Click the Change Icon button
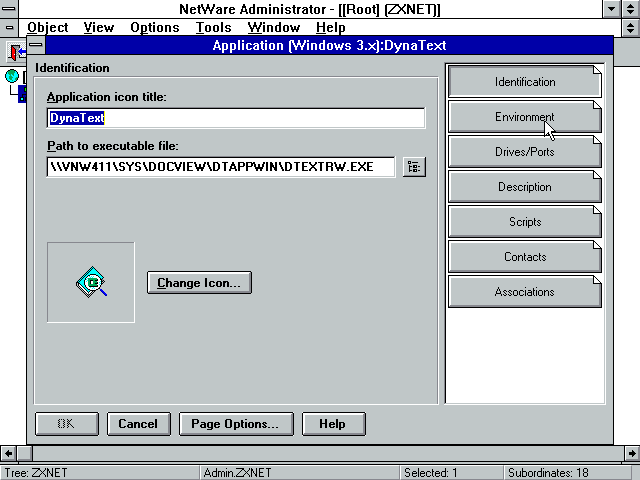The width and height of the screenshot is (640, 480). 199,282
